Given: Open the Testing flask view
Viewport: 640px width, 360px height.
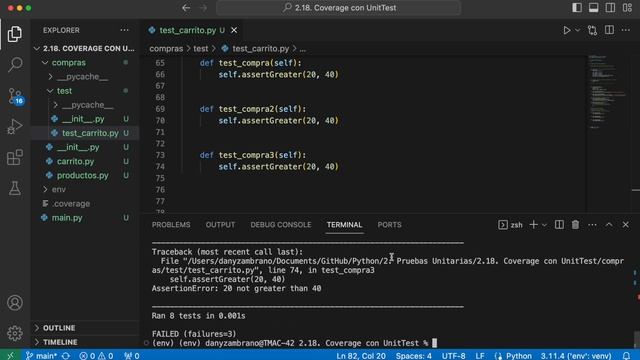Looking at the screenshot, I should (x=15, y=188).
